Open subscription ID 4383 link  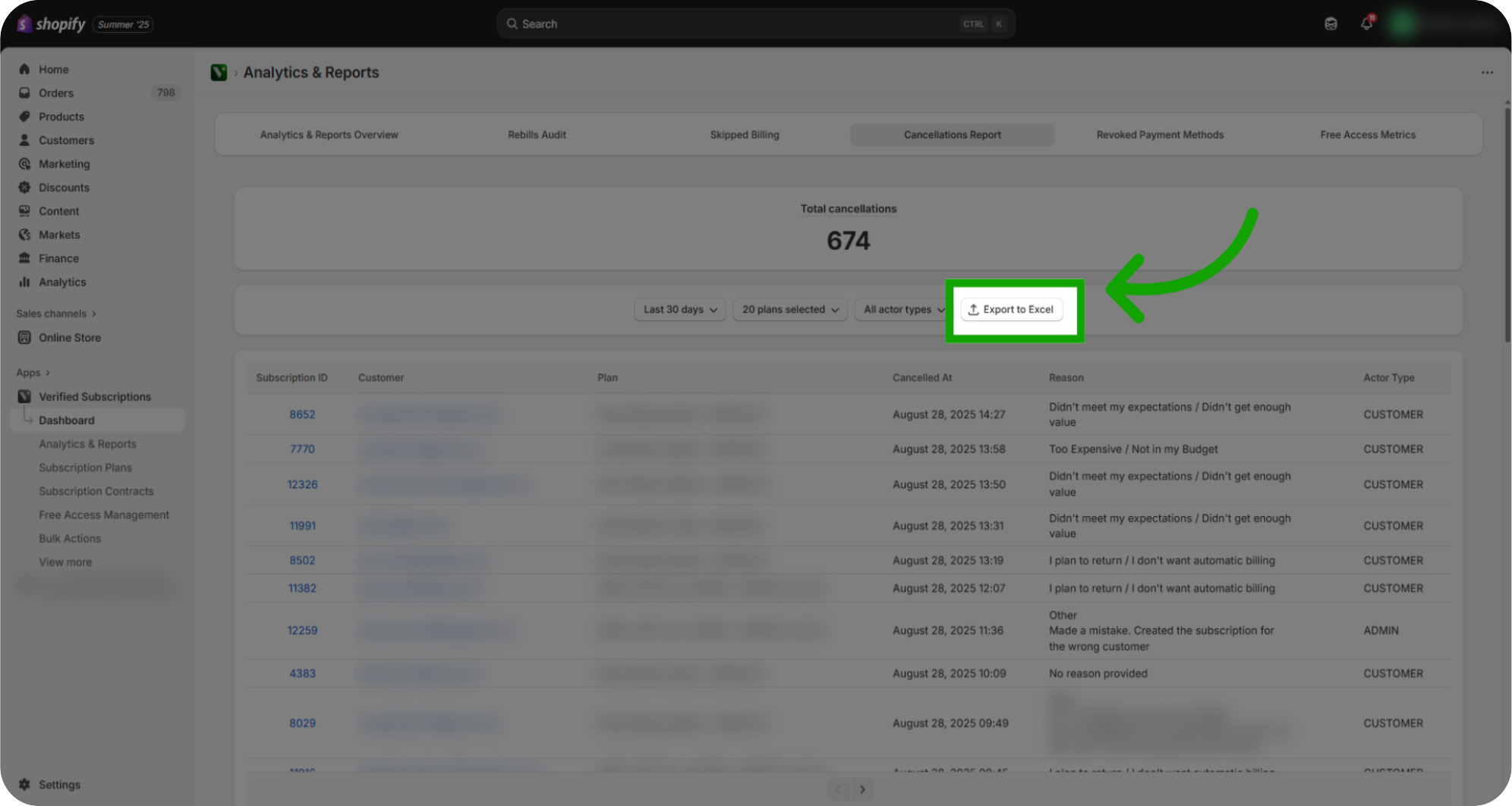pos(302,673)
